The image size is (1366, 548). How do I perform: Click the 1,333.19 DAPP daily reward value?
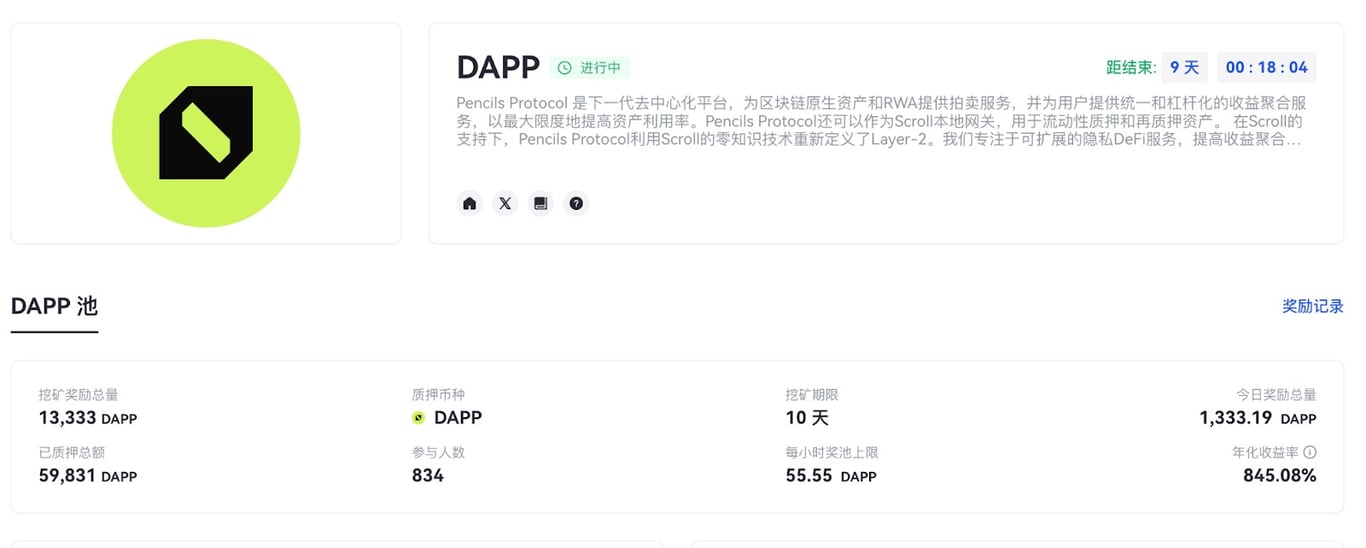tap(1257, 418)
